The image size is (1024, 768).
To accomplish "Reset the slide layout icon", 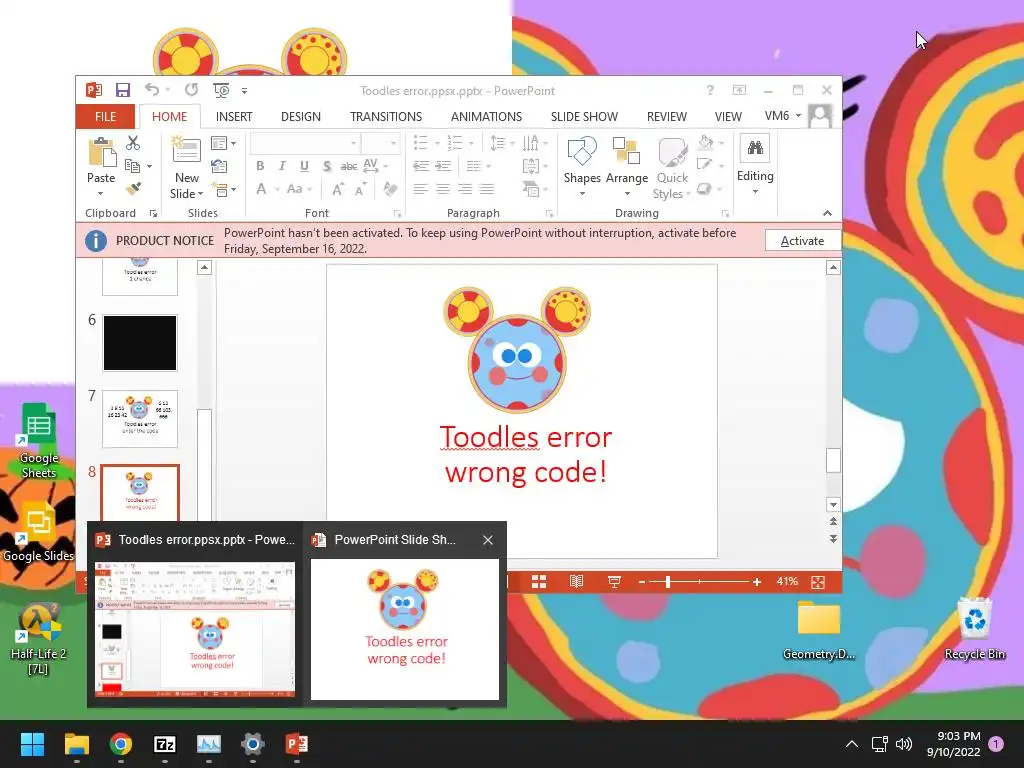I will 219,166.
